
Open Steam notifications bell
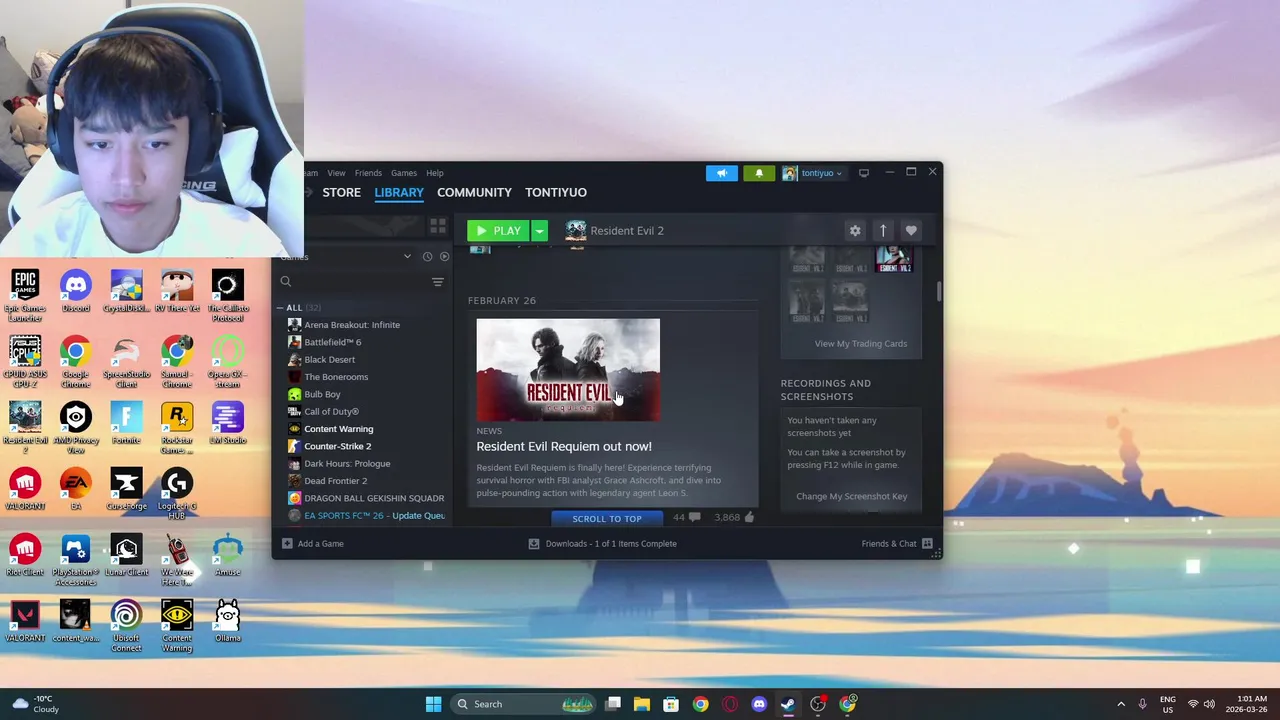(x=759, y=173)
